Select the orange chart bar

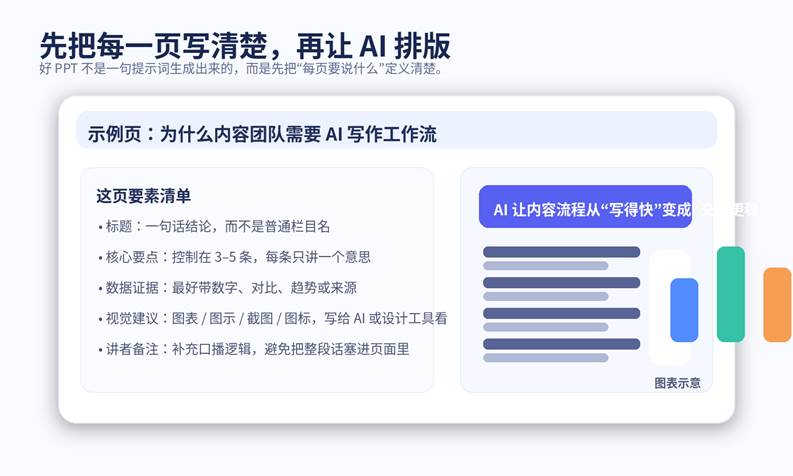pos(777,305)
